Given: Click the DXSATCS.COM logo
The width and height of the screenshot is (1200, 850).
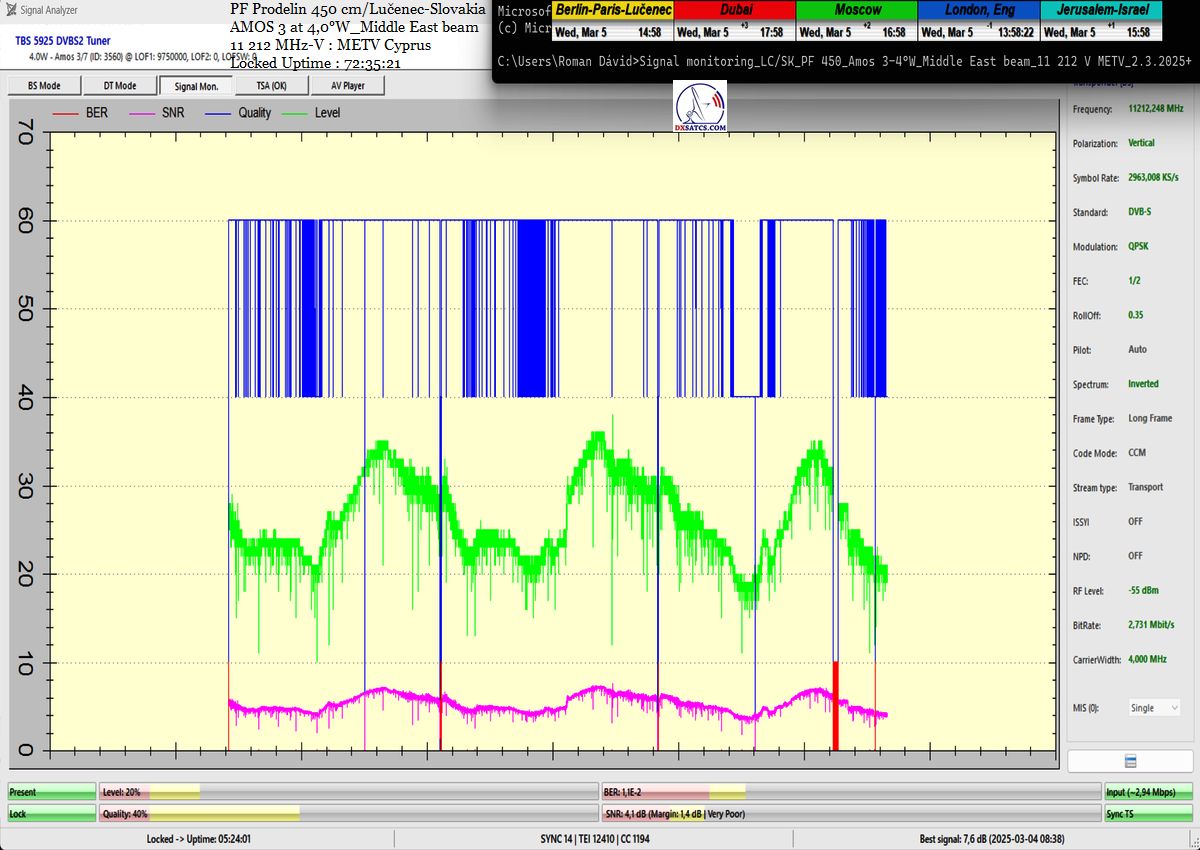Looking at the screenshot, I should pyautogui.click(x=701, y=107).
